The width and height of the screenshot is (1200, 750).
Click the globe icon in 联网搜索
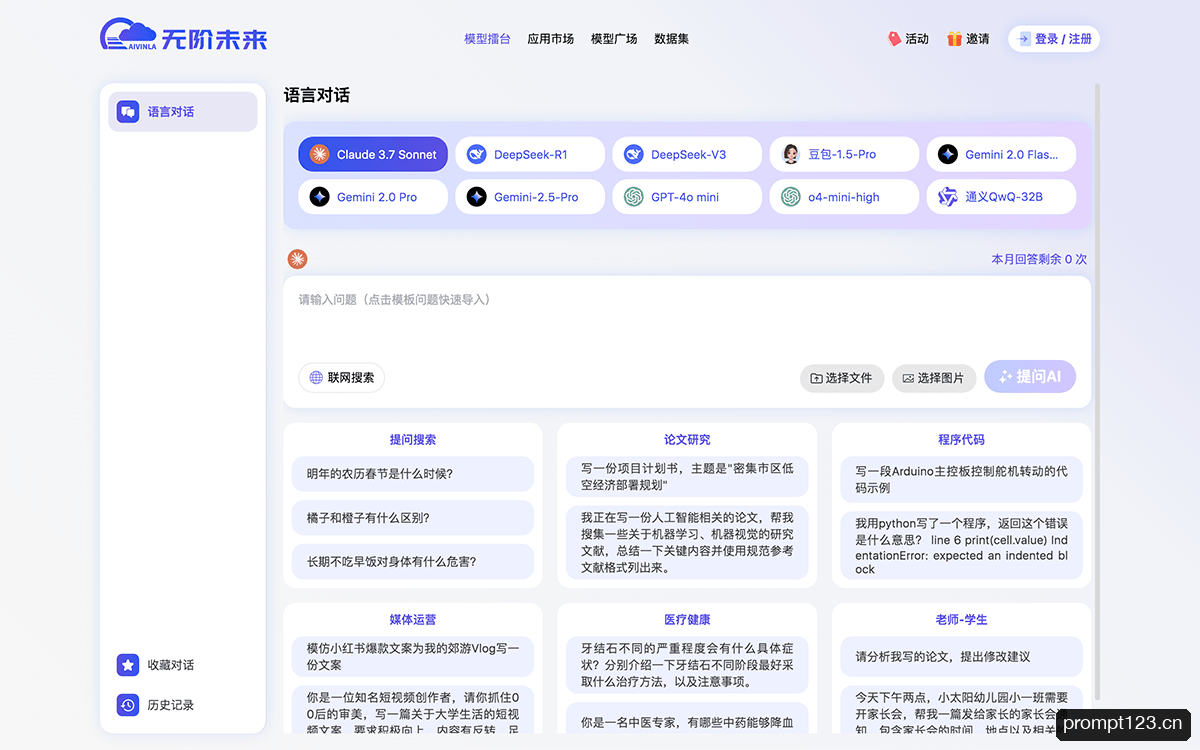click(316, 378)
